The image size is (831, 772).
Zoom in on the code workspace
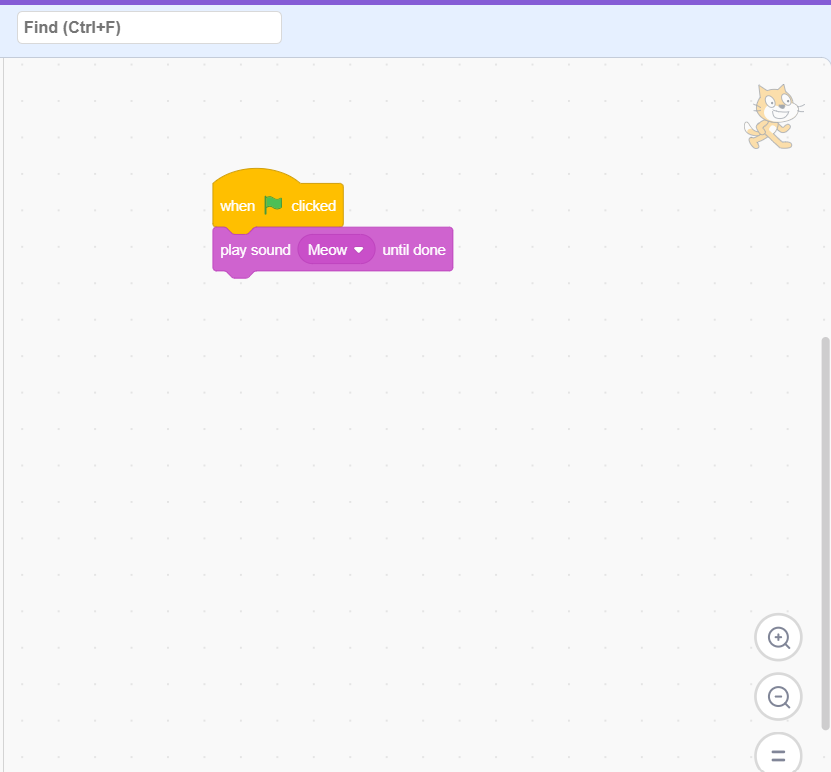click(778, 637)
